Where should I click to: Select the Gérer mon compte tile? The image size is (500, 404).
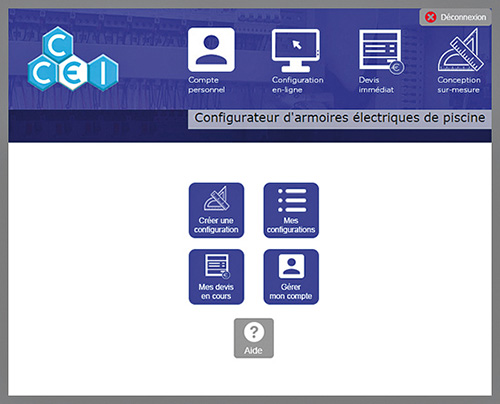click(x=291, y=277)
